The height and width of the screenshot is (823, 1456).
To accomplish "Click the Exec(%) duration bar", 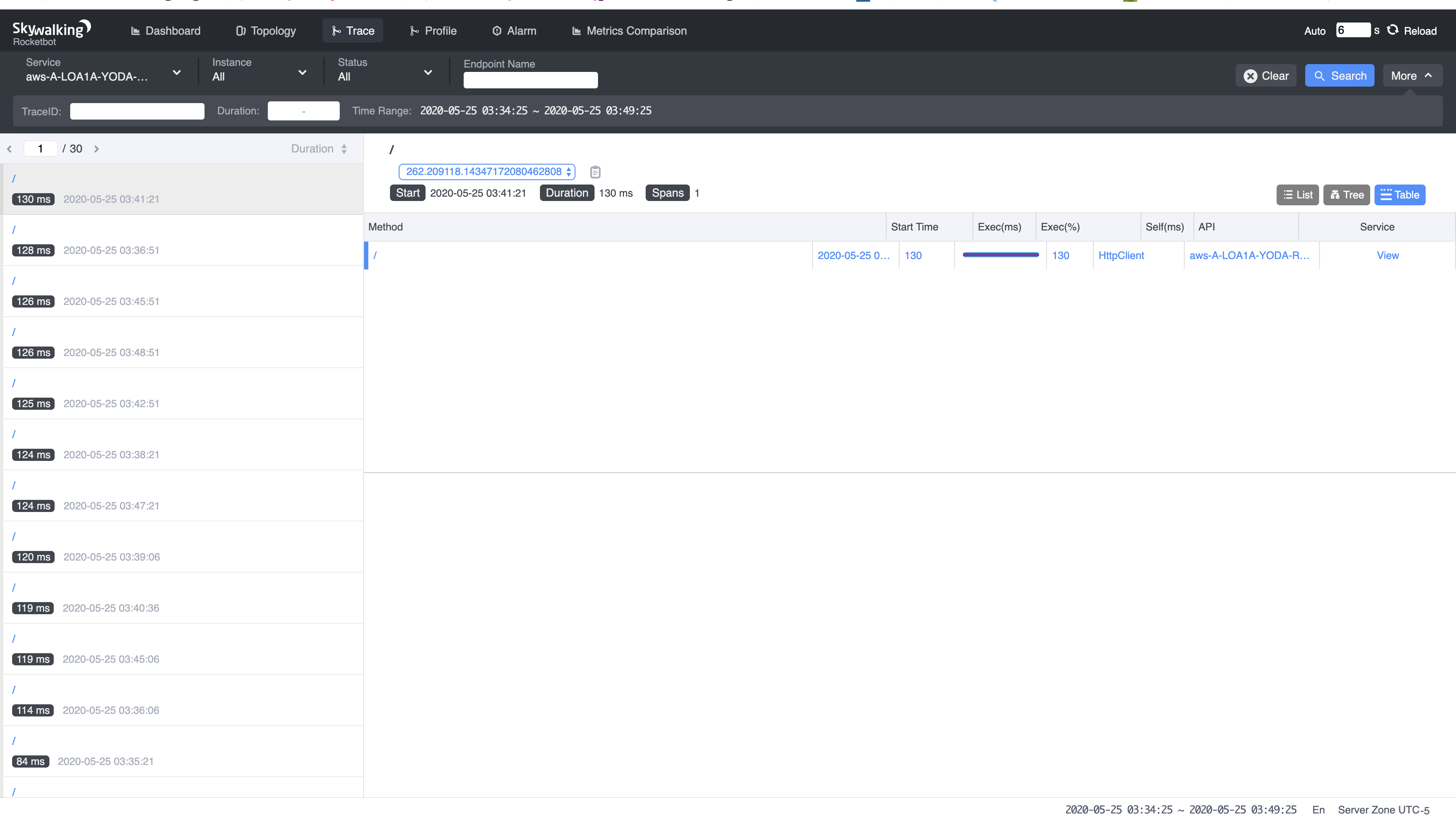I will point(1000,255).
